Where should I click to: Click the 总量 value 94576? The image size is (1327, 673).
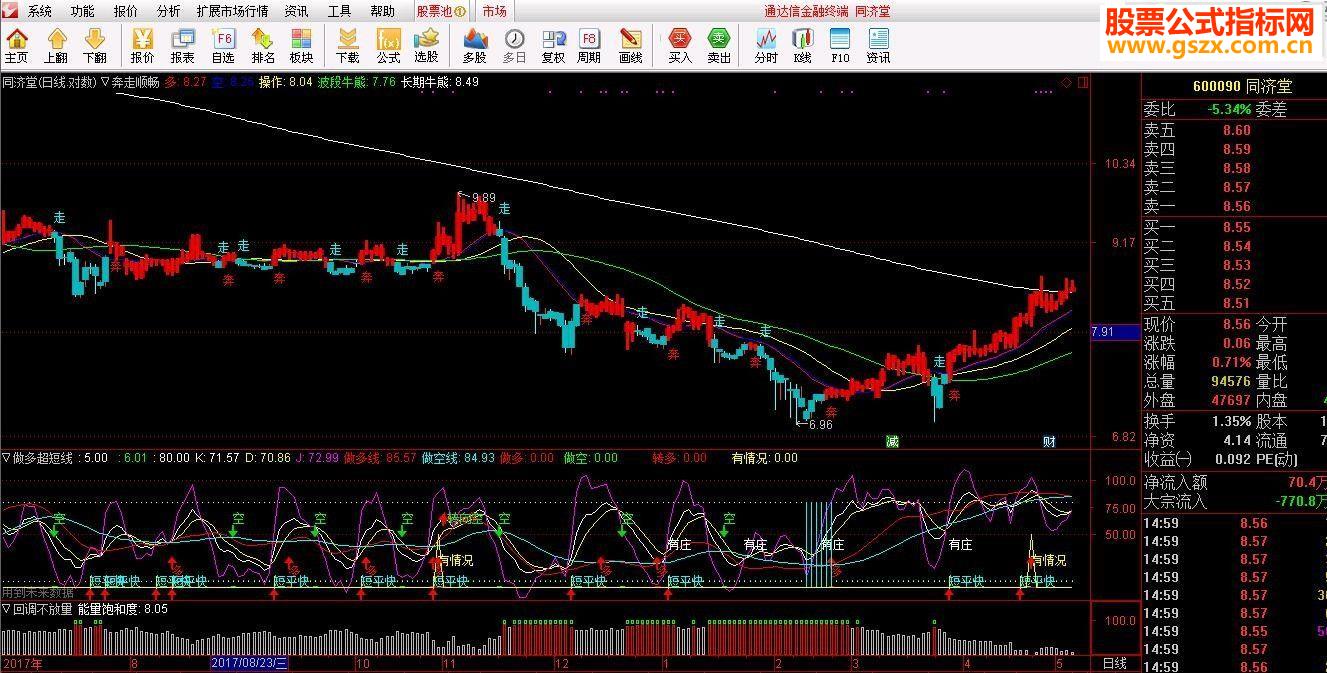click(1230, 381)
